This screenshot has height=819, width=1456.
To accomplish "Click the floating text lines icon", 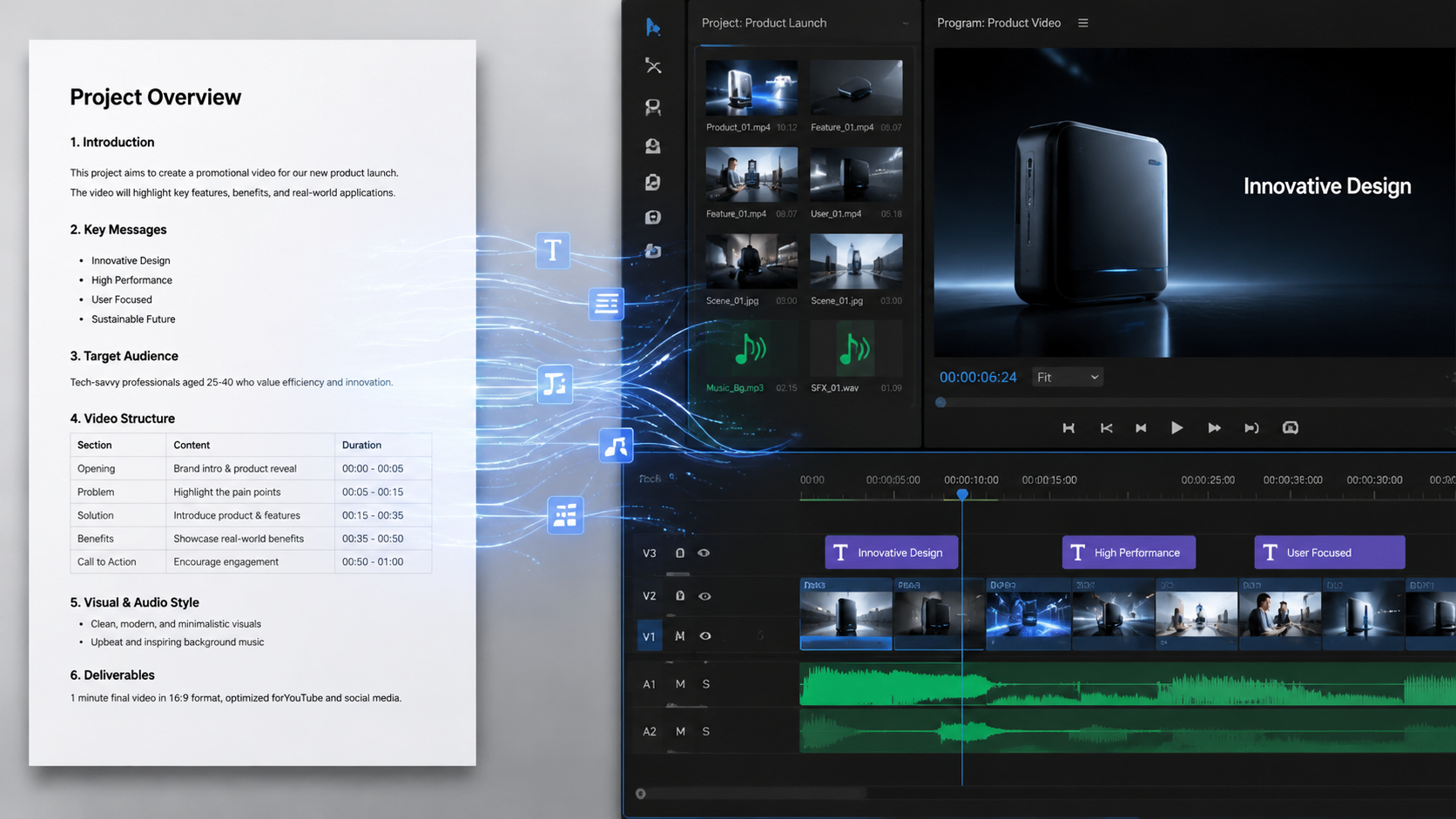I will click(x=606, y=304).
